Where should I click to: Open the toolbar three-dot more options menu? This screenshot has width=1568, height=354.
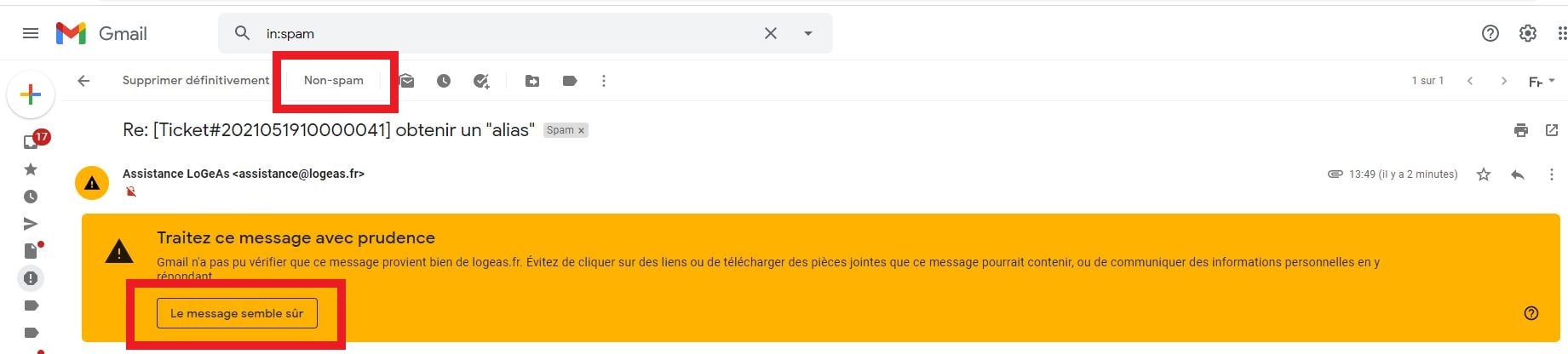click(x=604, y=81)
